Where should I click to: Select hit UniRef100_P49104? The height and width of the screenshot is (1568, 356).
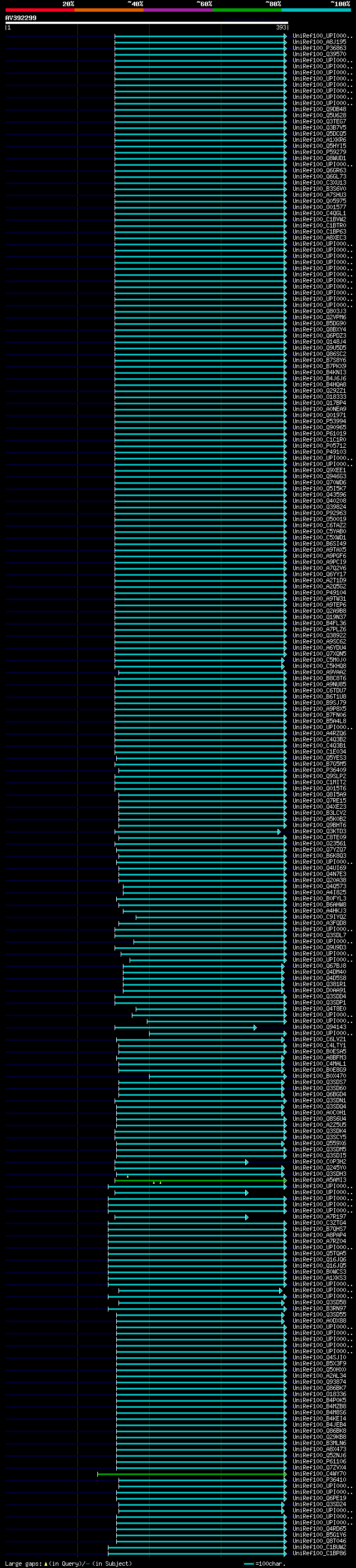pyautogui.click(x=319, y=593)
